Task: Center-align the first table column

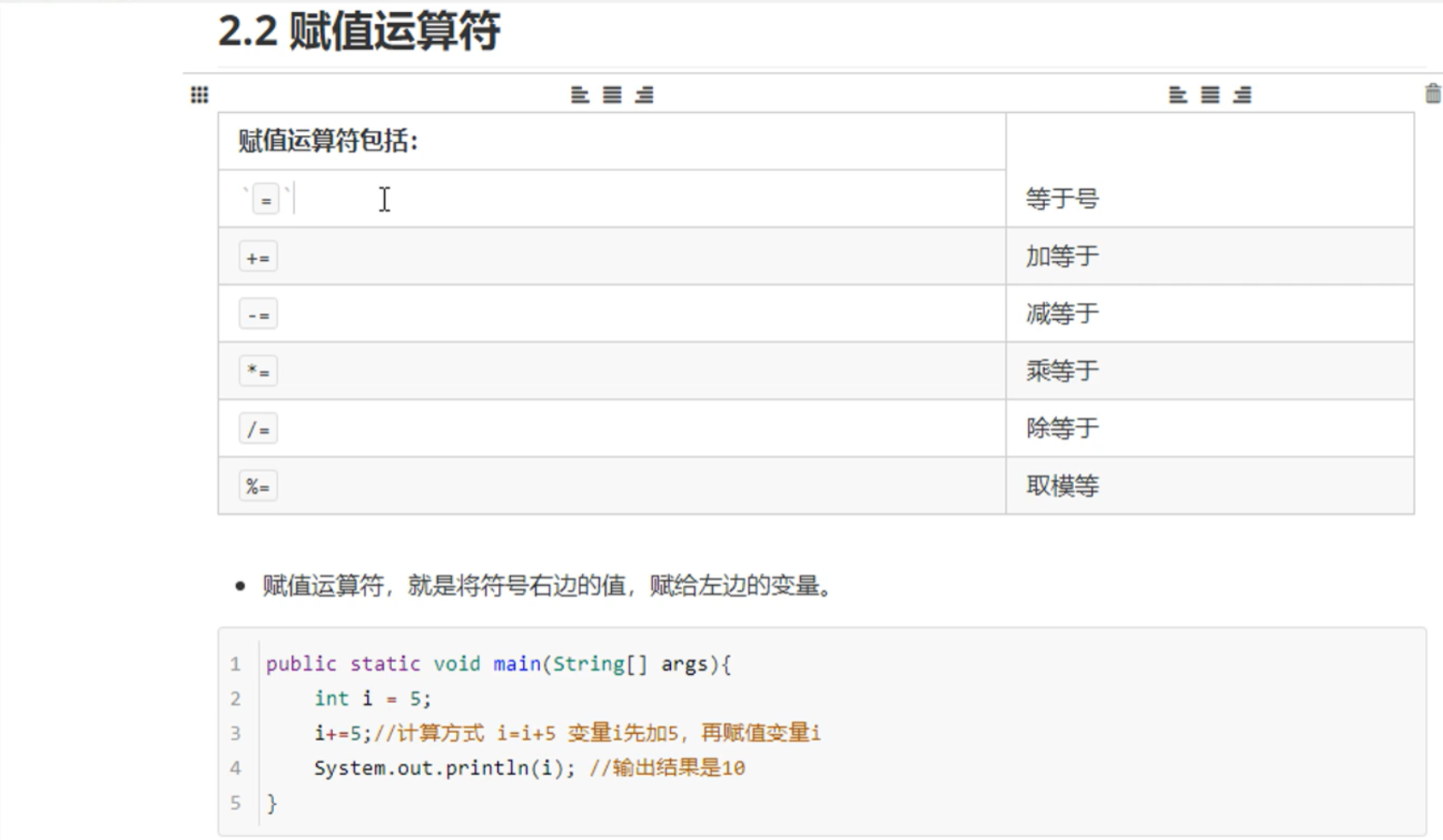Action: pyautogui.click(x=612, y=95)
